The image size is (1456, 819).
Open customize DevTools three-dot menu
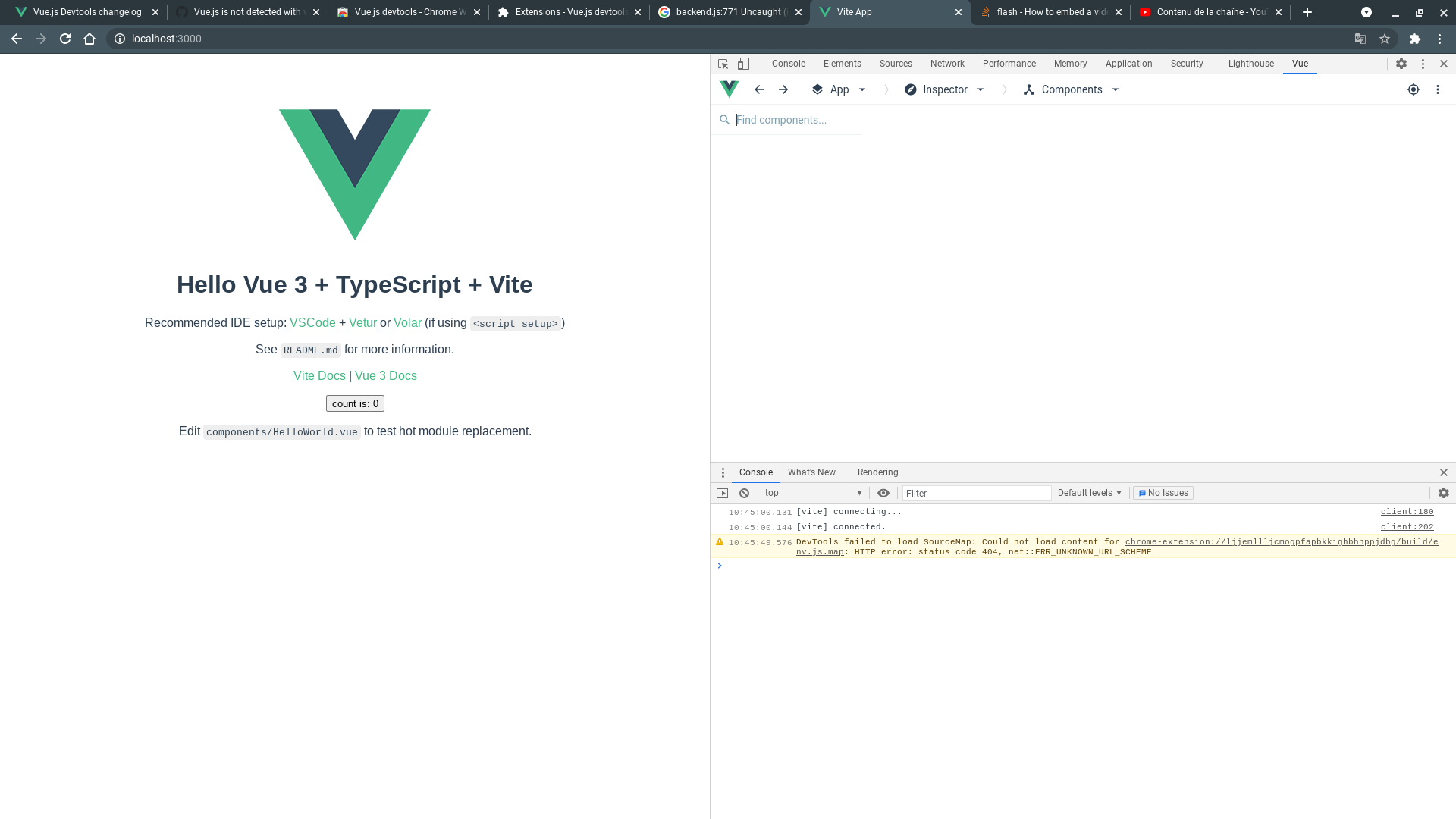tap(1423, 64)
